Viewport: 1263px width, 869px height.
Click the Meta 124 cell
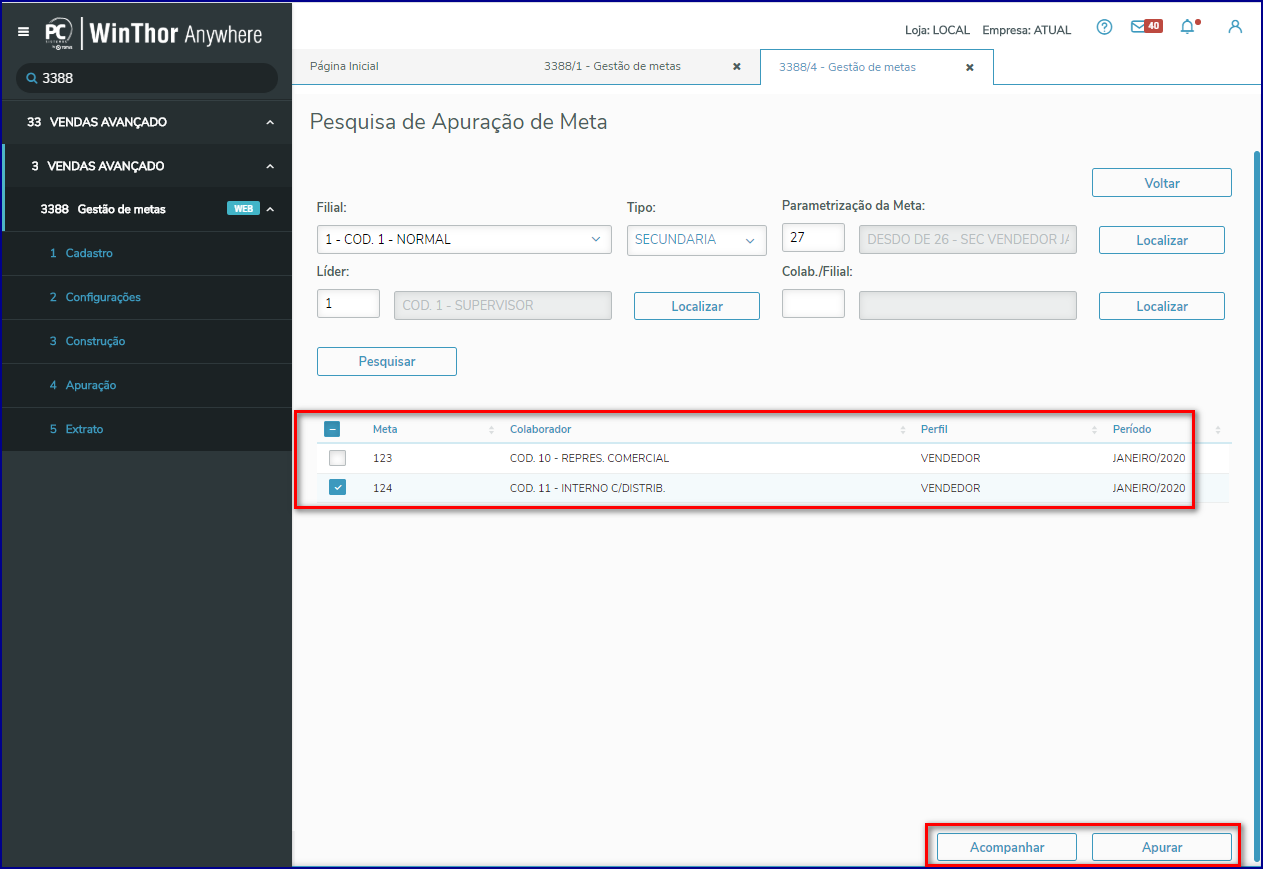[383, 488]
